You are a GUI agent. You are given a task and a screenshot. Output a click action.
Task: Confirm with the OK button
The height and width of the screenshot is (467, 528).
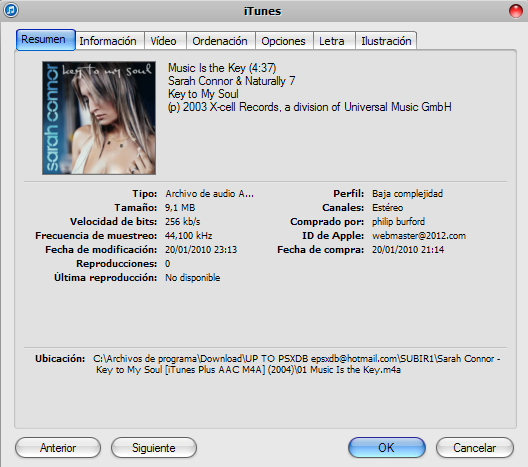tap(387, 448)
